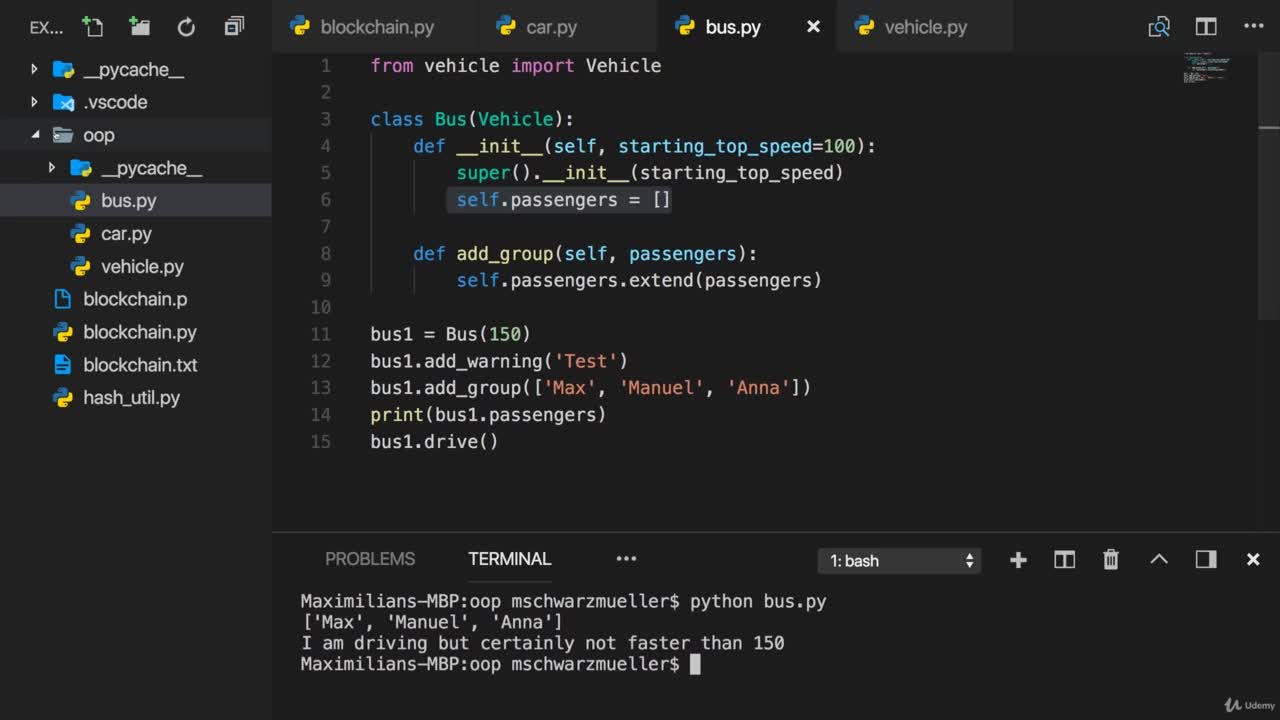Screen dimensions: 1280x720
Task: Open bus.py in the file tree
Action: 135,200
